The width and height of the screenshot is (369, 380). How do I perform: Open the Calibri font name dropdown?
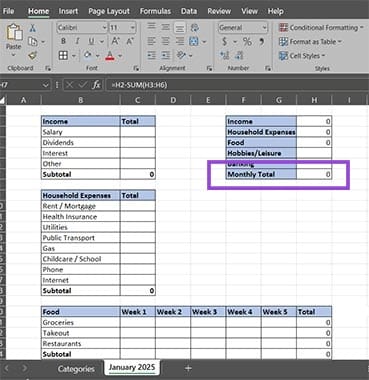coord(104,28)
